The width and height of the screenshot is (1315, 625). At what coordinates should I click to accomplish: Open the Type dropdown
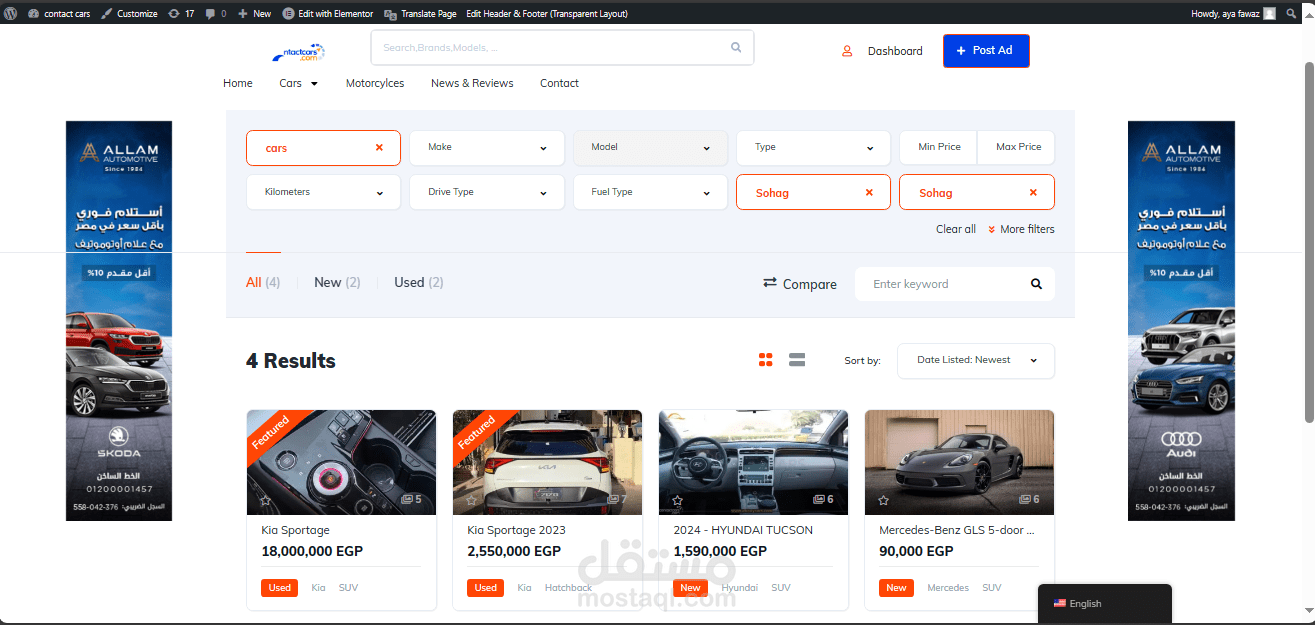(x=813, y=147)
